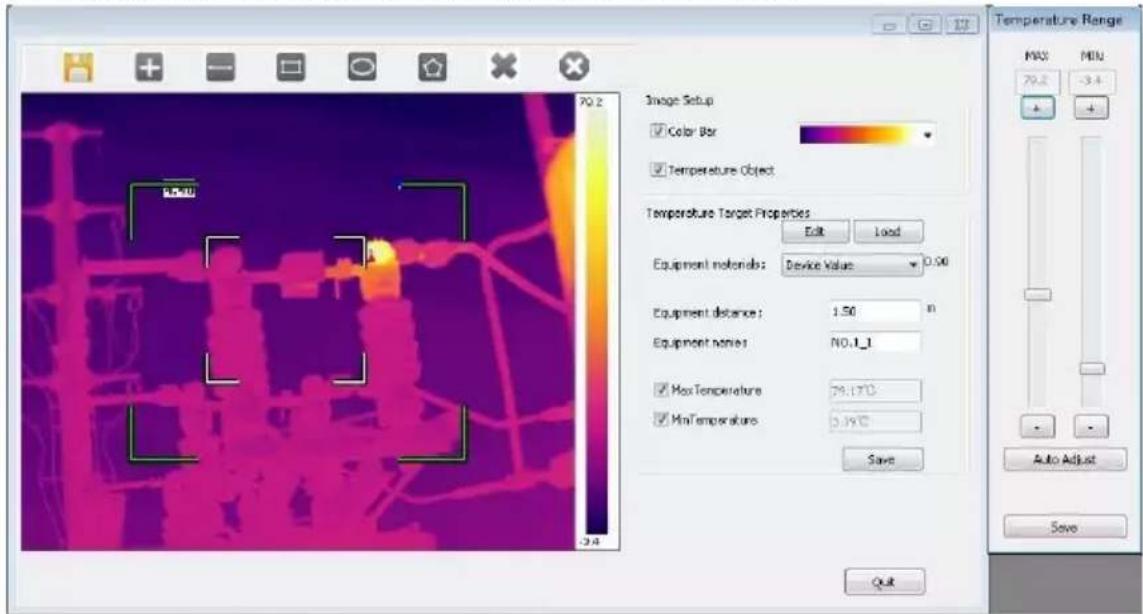Click the yellow save disk icon
The height and width of the screenshot is (614, 1143).
tap(78, 67)
